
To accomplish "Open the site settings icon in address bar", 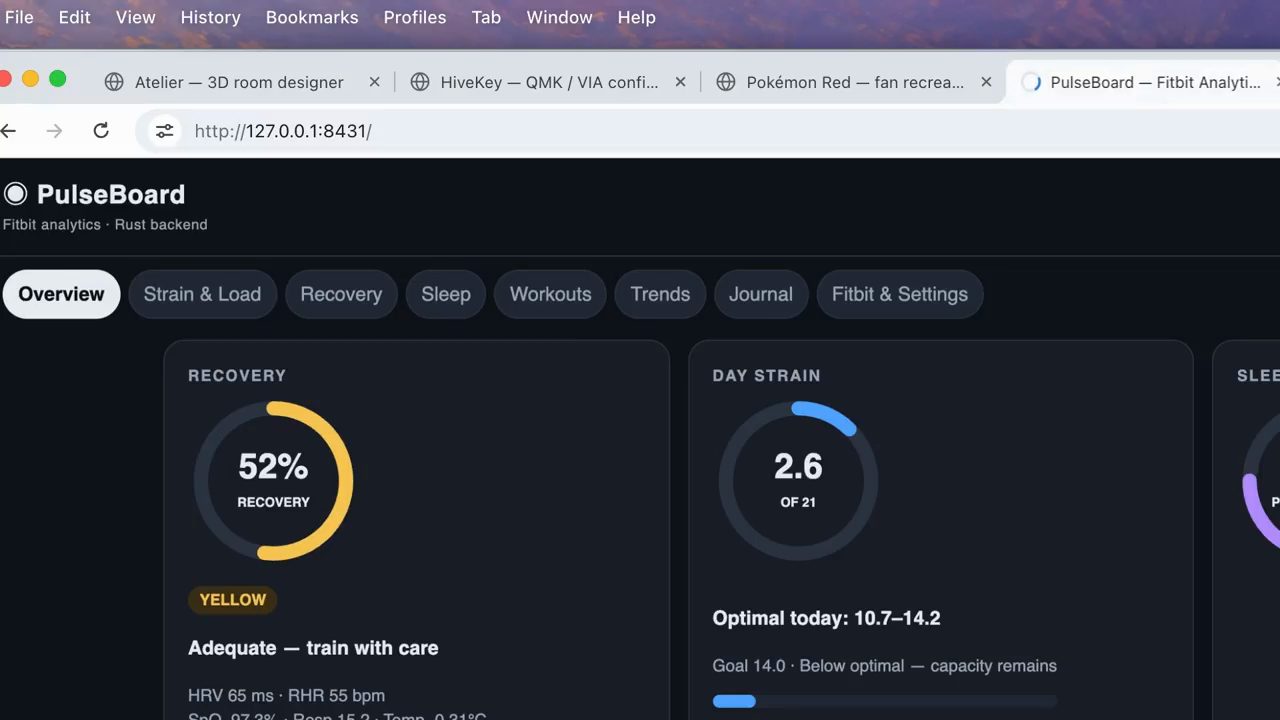I will click(164, 131).
